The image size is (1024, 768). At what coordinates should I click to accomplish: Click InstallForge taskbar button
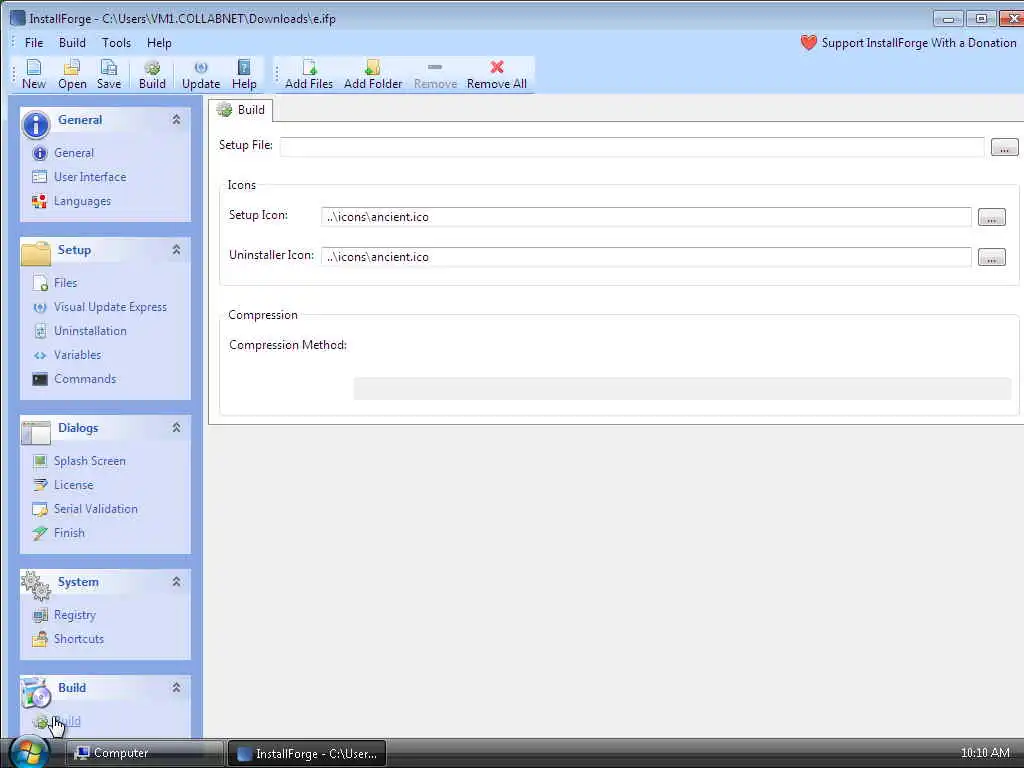[x=307, y=753]
